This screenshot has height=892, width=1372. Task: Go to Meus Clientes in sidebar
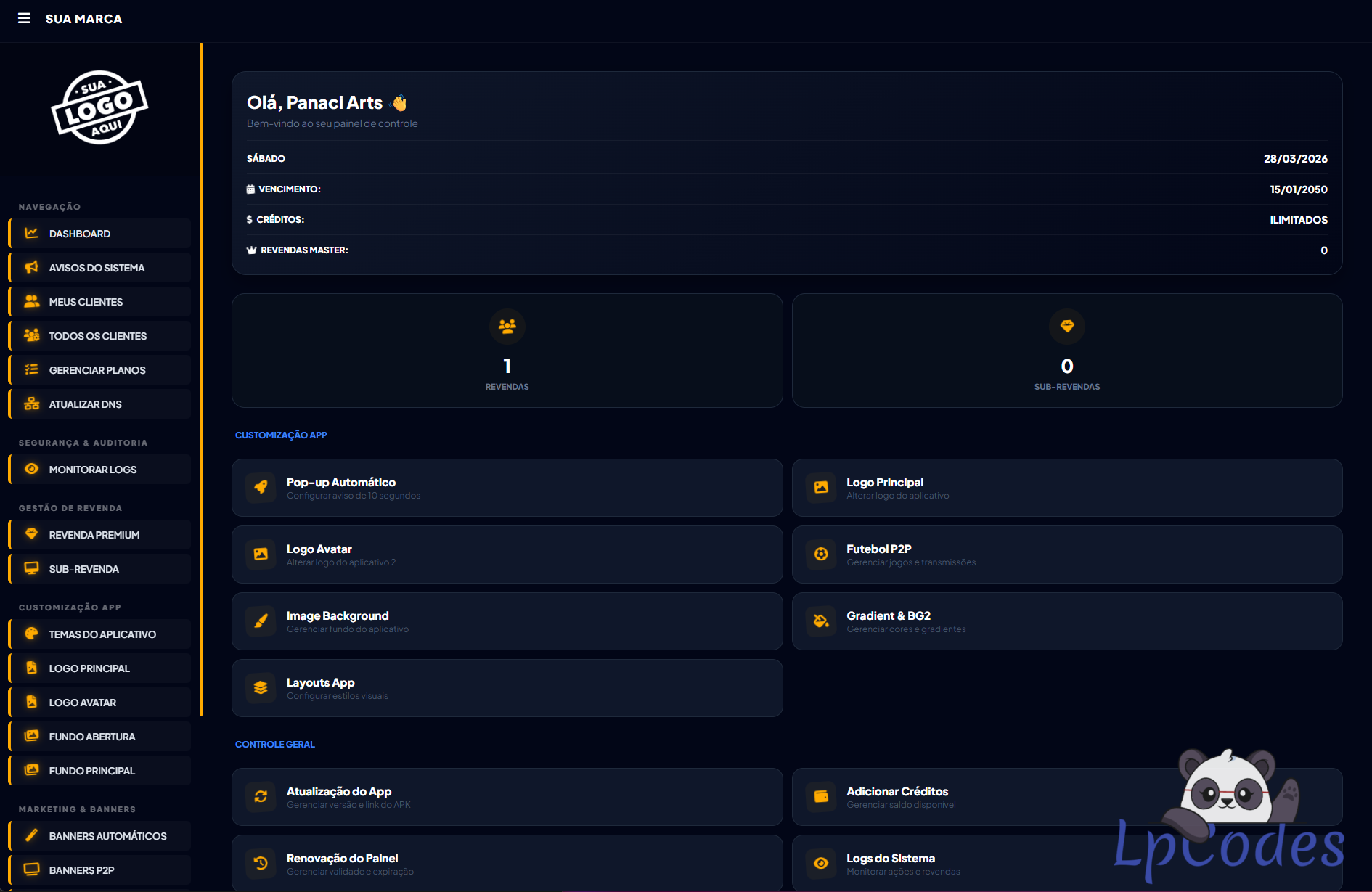tap(99, 302)
